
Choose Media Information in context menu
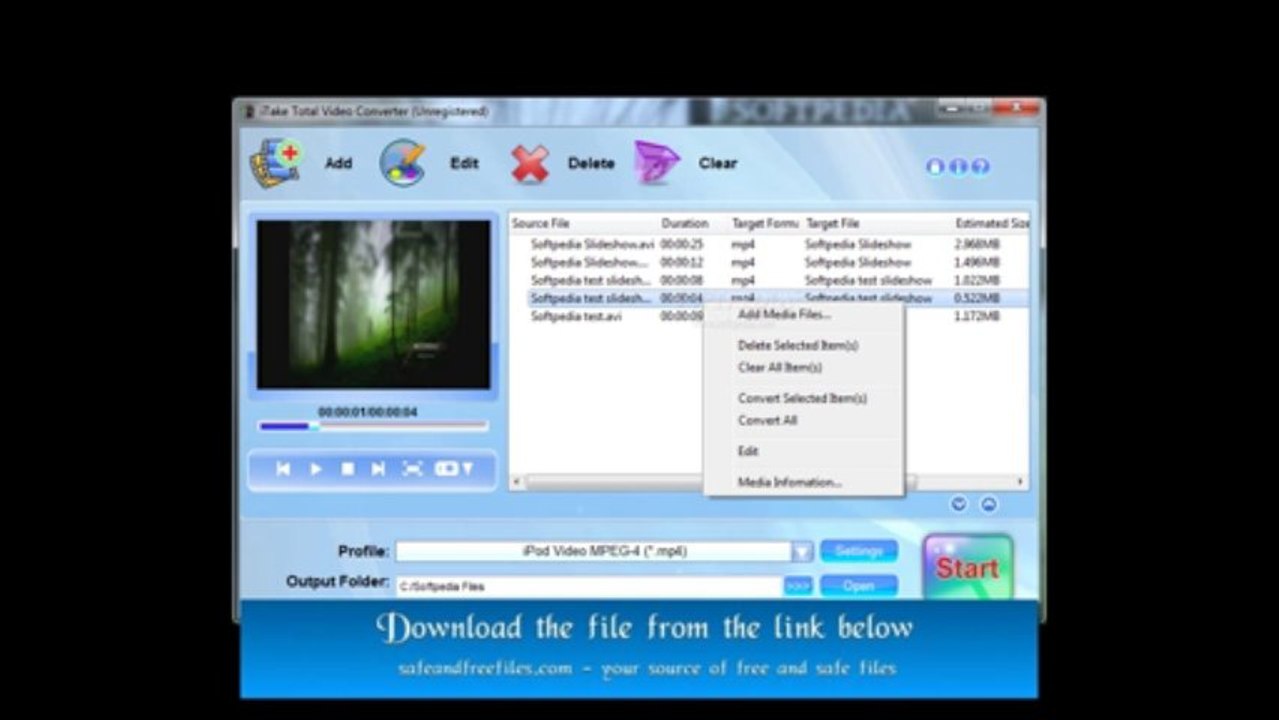tap(790, 482)
